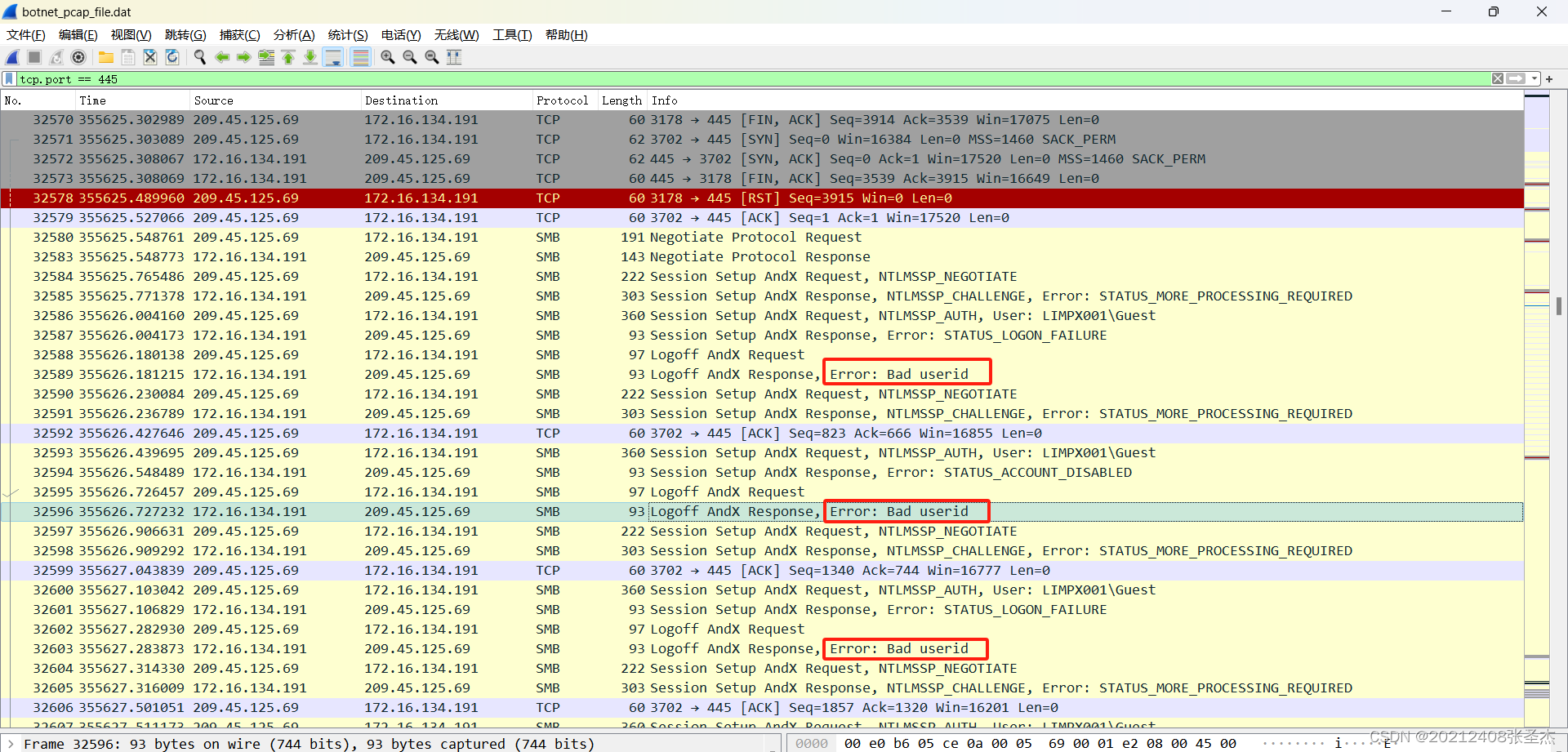Reset text to normal size
1568x752 pixels.
pos(432,57)
